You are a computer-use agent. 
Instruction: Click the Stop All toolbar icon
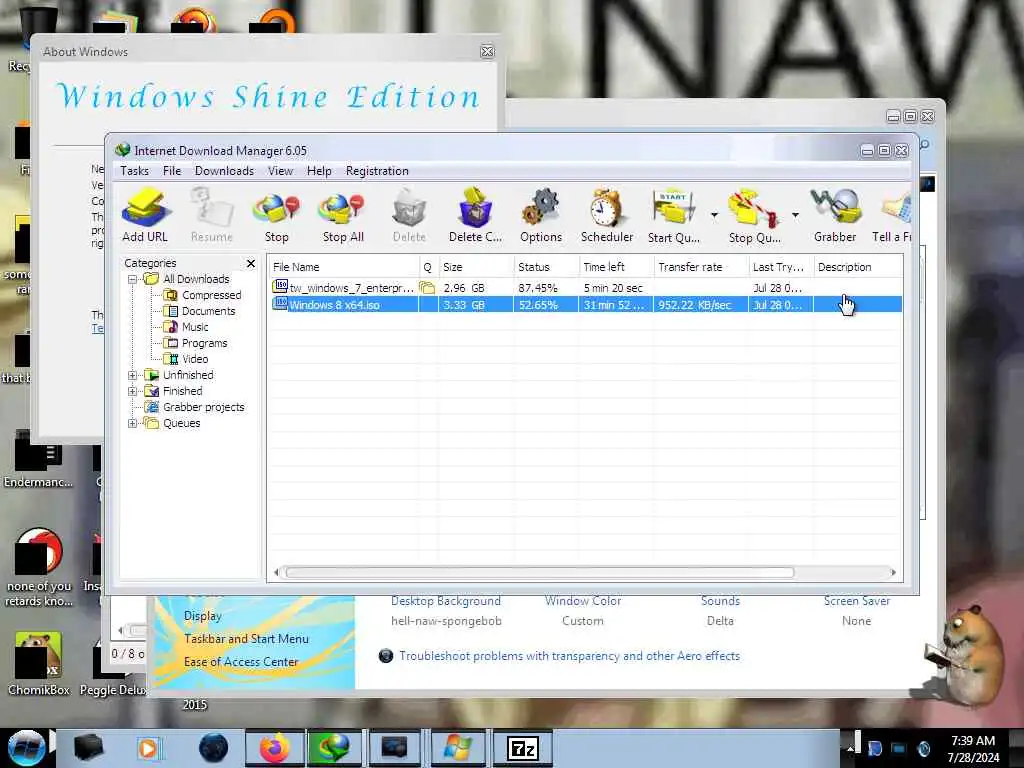click(343, 216)
